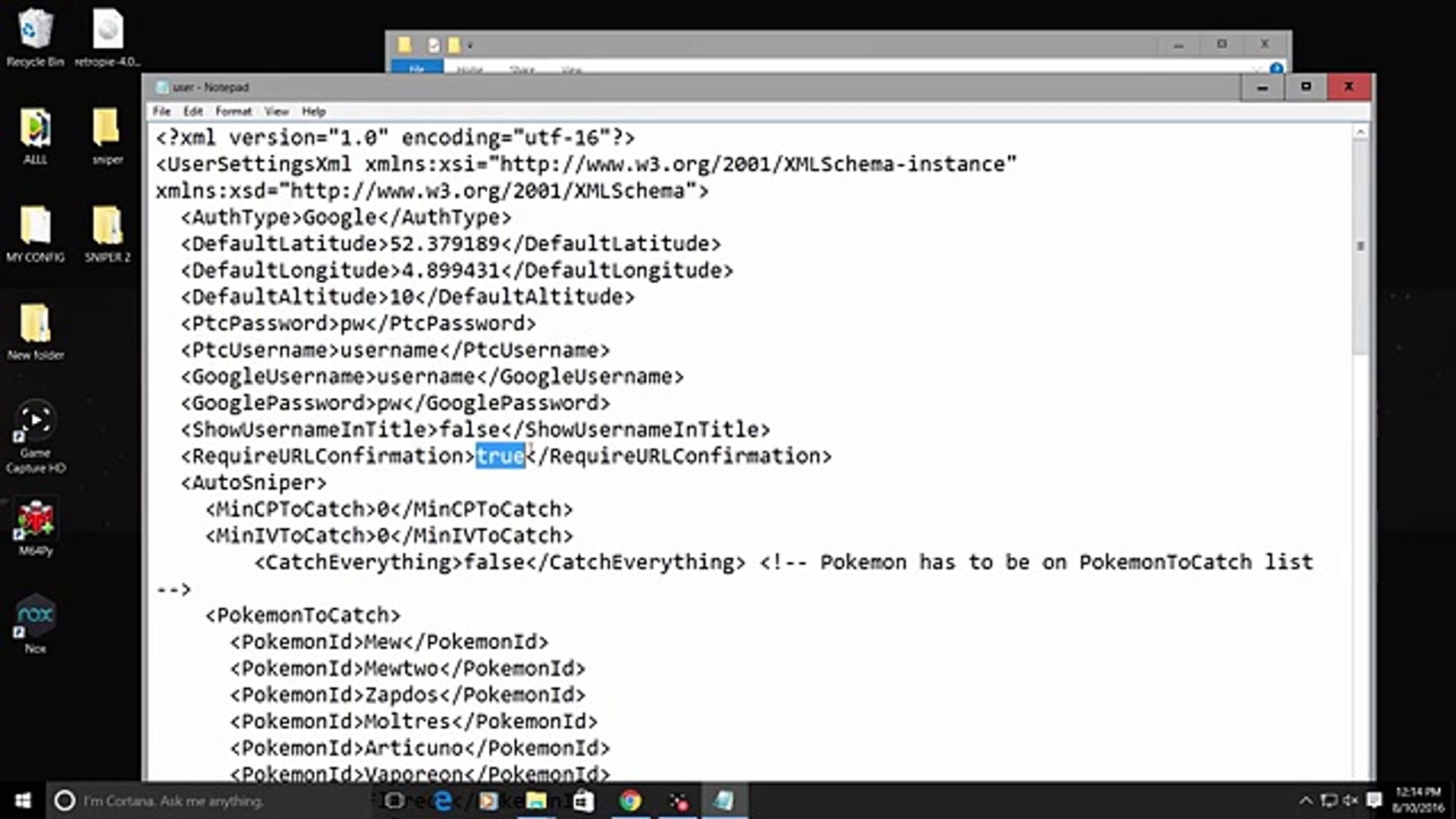Screen dimensions: 1456x819
Task: Open Notepad's Edit menu
Action: pyautogui.click(x=193, y=111)
